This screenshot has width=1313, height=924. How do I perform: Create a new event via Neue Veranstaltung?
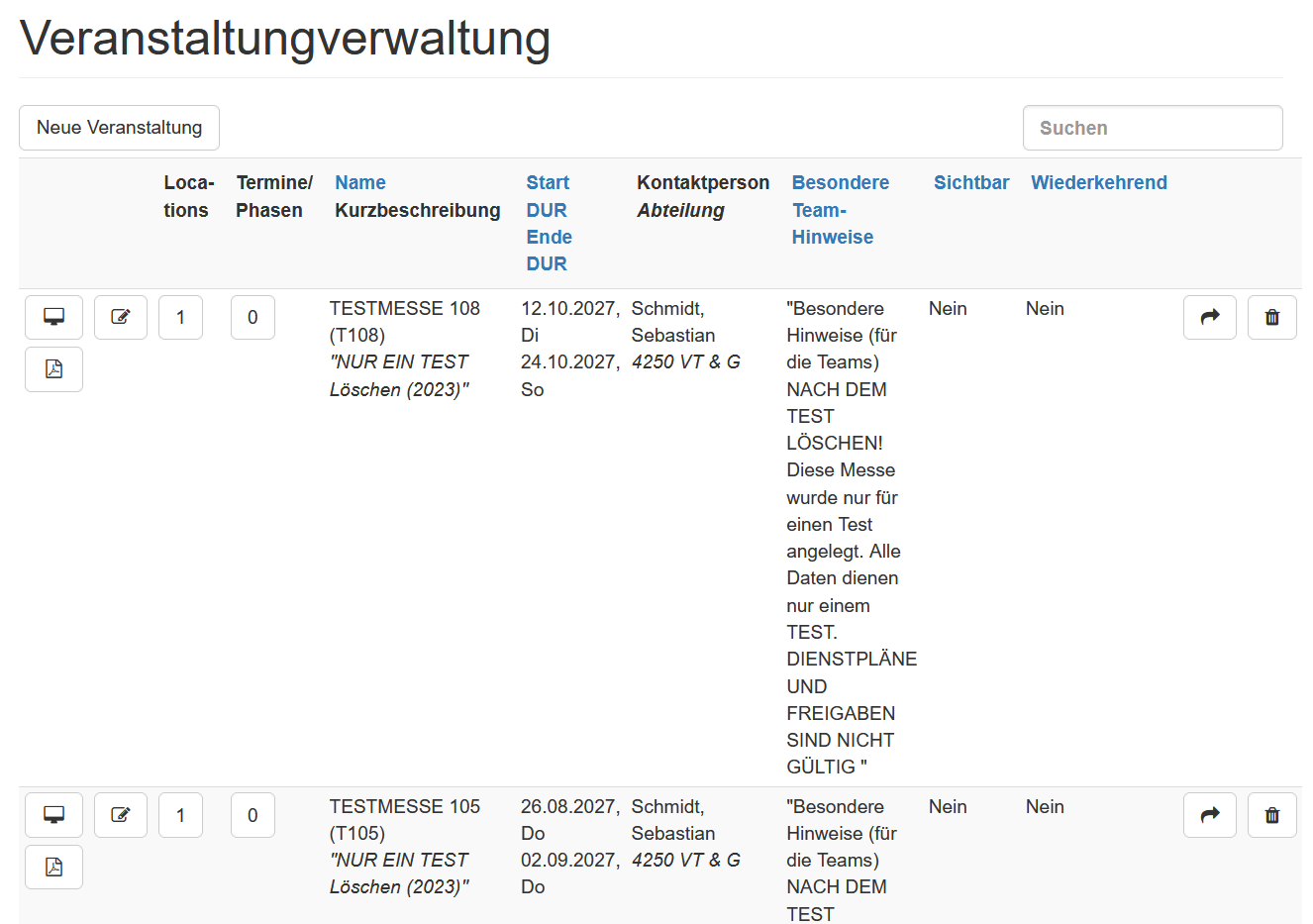[119, 127]
